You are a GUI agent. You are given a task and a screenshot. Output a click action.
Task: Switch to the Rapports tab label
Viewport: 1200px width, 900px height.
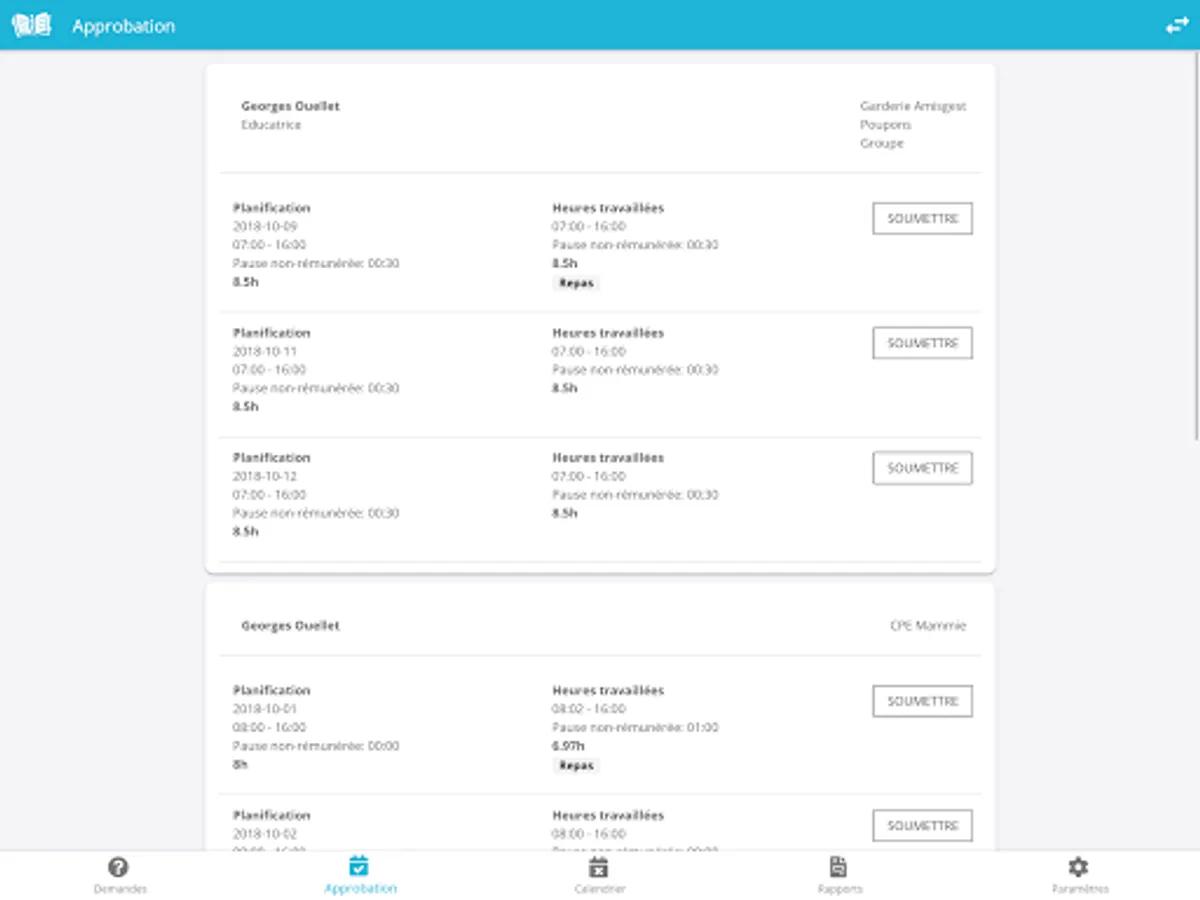click(x=839, y=889)
